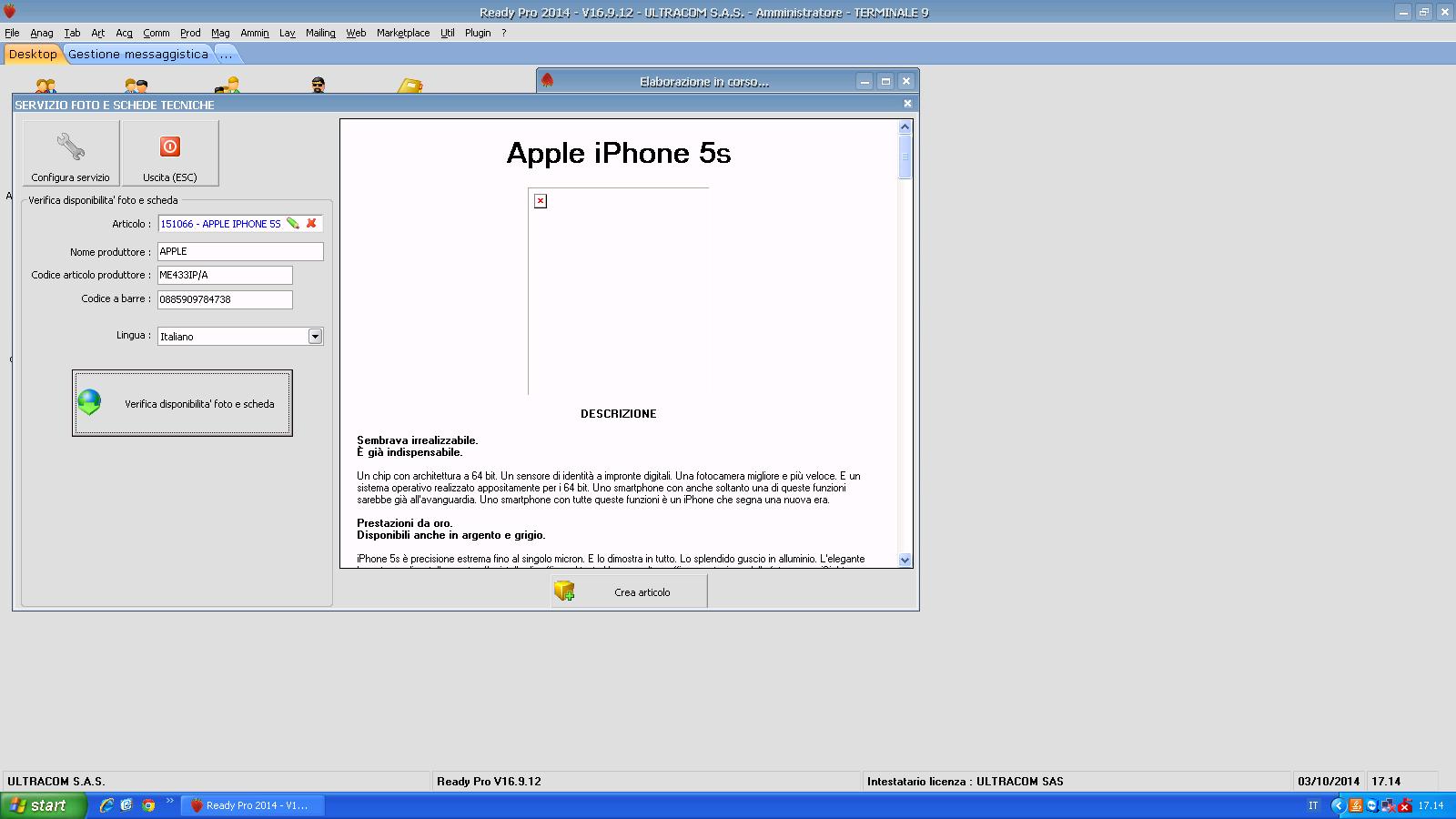
Task: Click scroll down arrow in datasheet panel
Action: [905, 560]
